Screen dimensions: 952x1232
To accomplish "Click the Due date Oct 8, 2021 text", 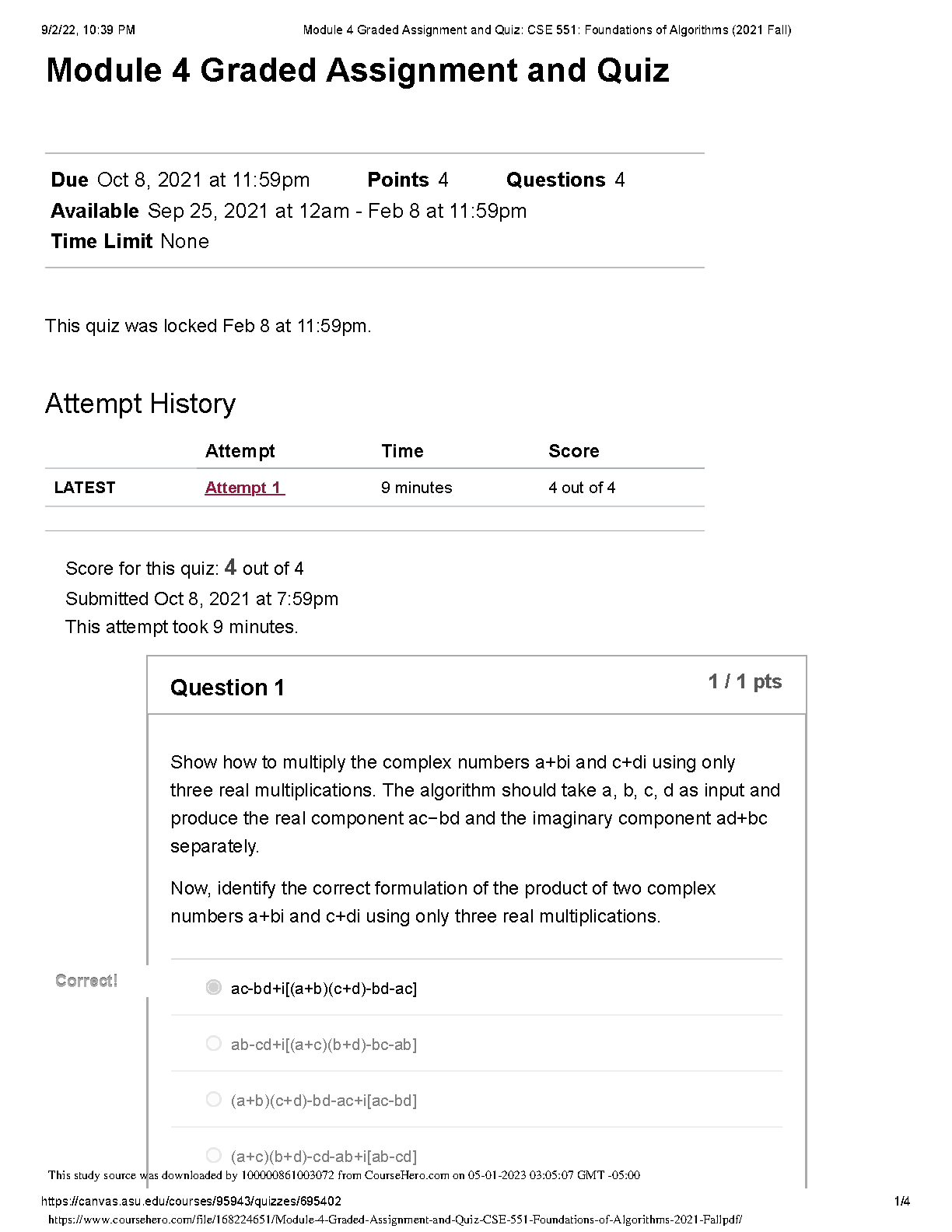I will tap(202, 180).
